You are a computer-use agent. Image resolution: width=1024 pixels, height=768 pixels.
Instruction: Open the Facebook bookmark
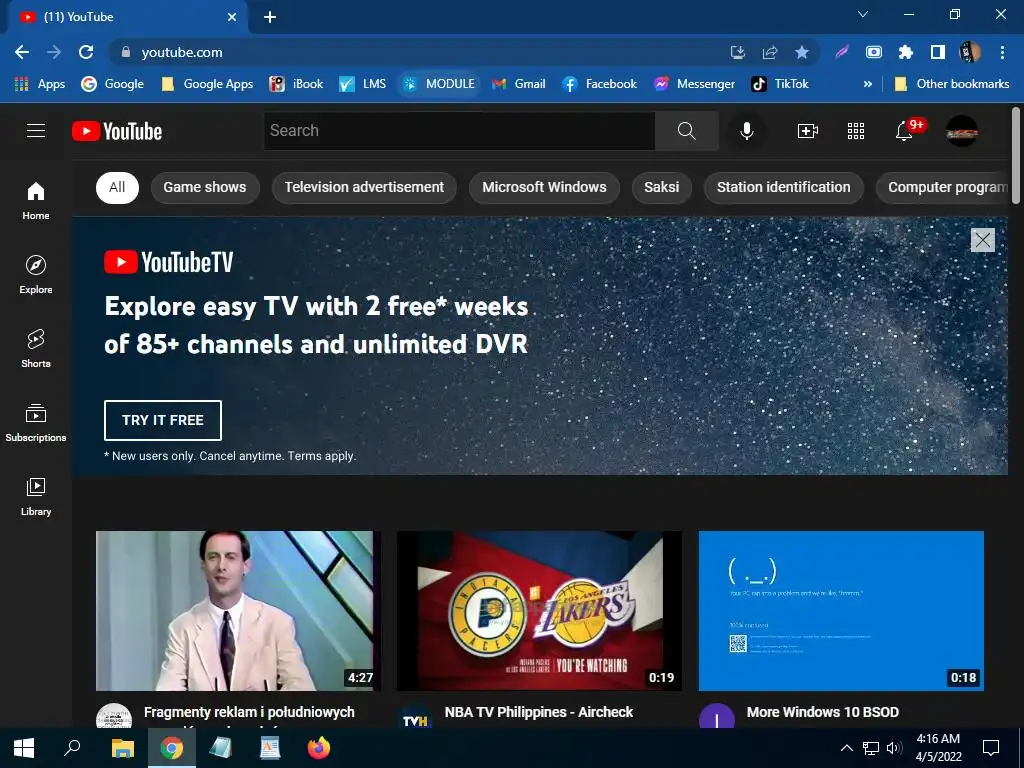click(x=599, y=84)
